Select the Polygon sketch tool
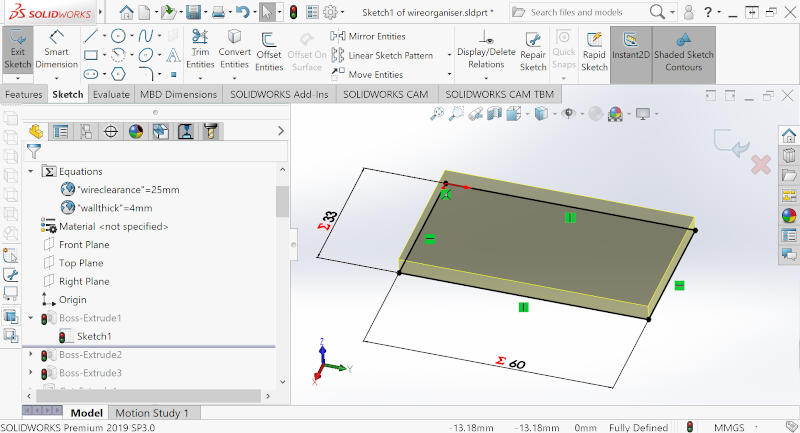This screenshot has width=800, height=433. [x=118, y=74]
